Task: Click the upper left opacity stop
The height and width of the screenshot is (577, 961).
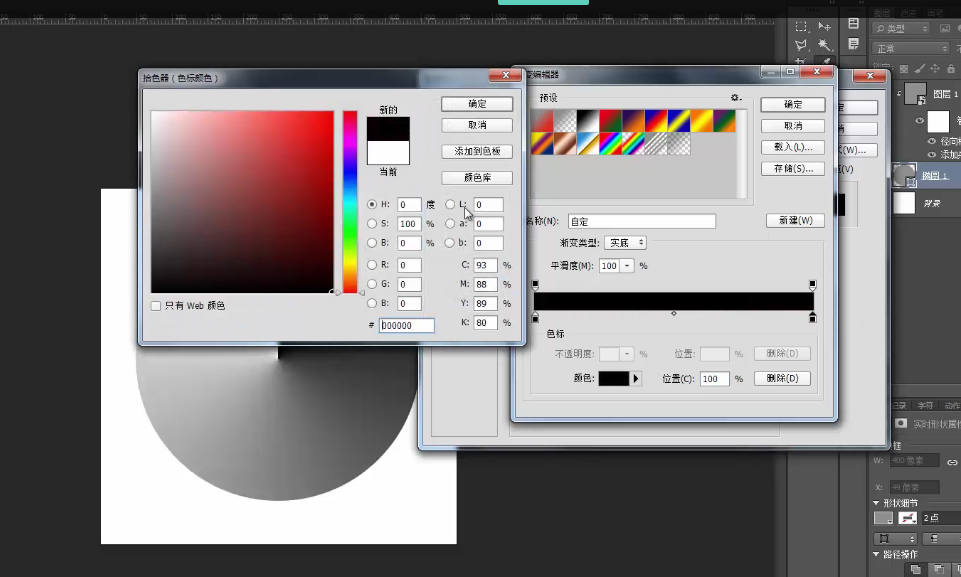Action: click(x=535, y=285)
